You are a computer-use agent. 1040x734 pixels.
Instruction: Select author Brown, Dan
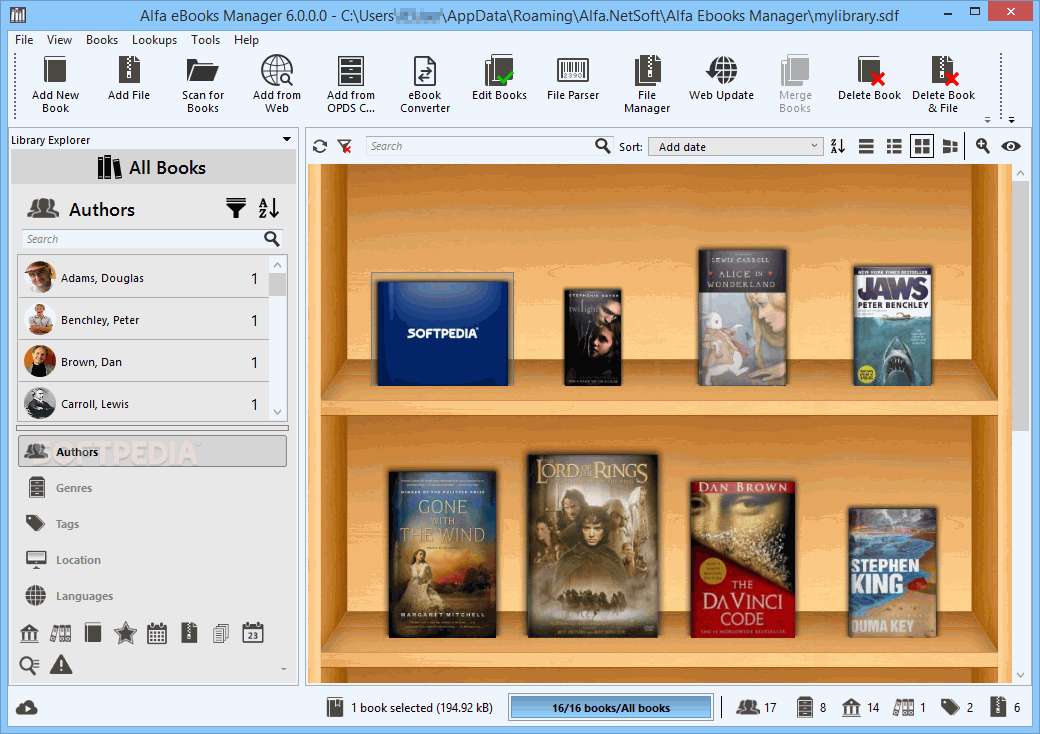pos(143,361)
